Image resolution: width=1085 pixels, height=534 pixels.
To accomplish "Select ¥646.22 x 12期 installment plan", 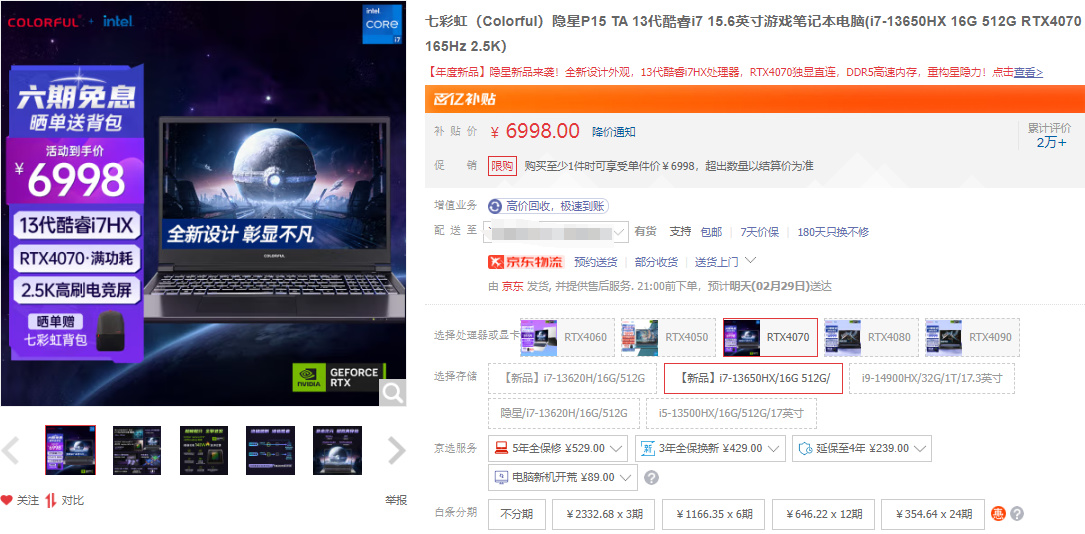I will (823, 514).
